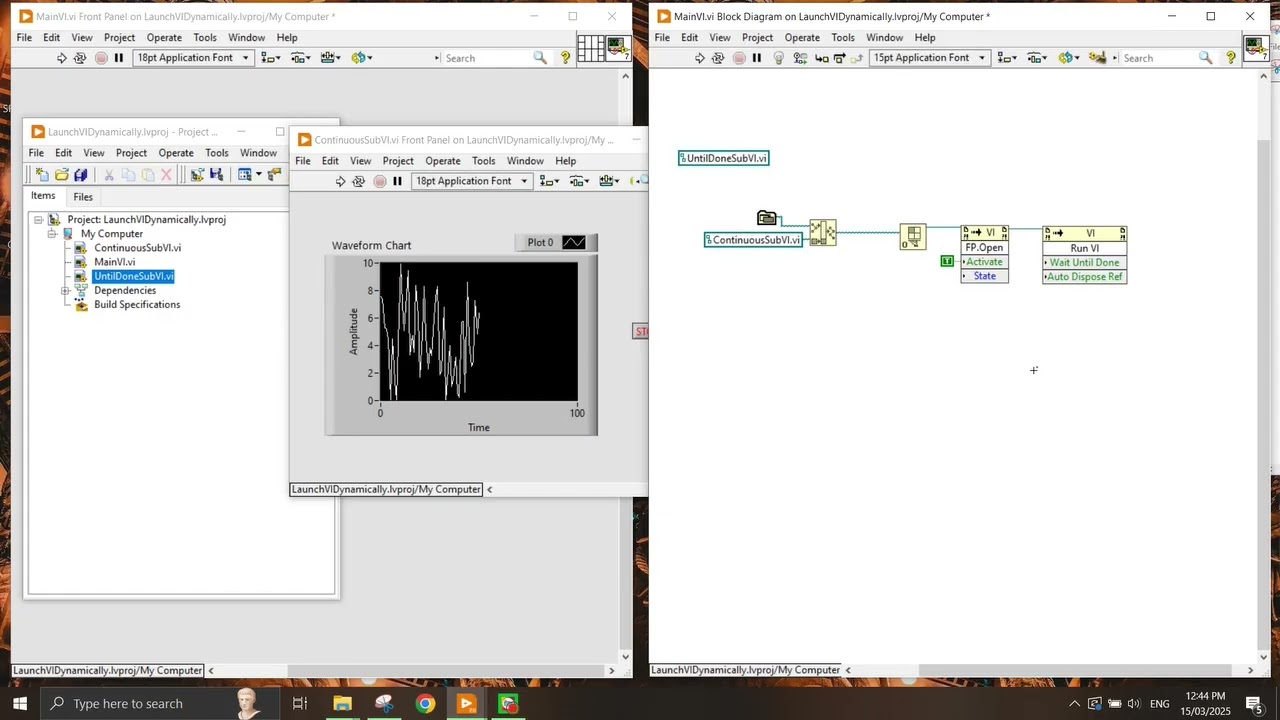This screenshot has width=1280, height=720.
Task: Click Delete (red X) icon in Project Explorer toolbar
Action: 167,175
